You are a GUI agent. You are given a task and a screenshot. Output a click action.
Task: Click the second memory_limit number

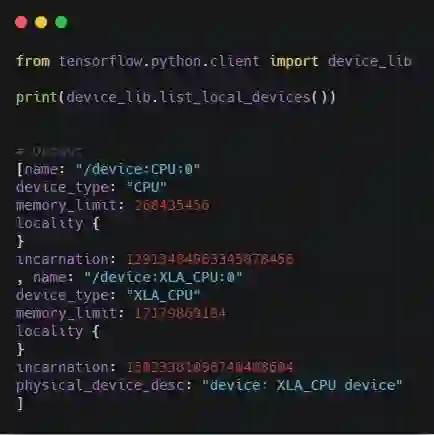[180, 313]
